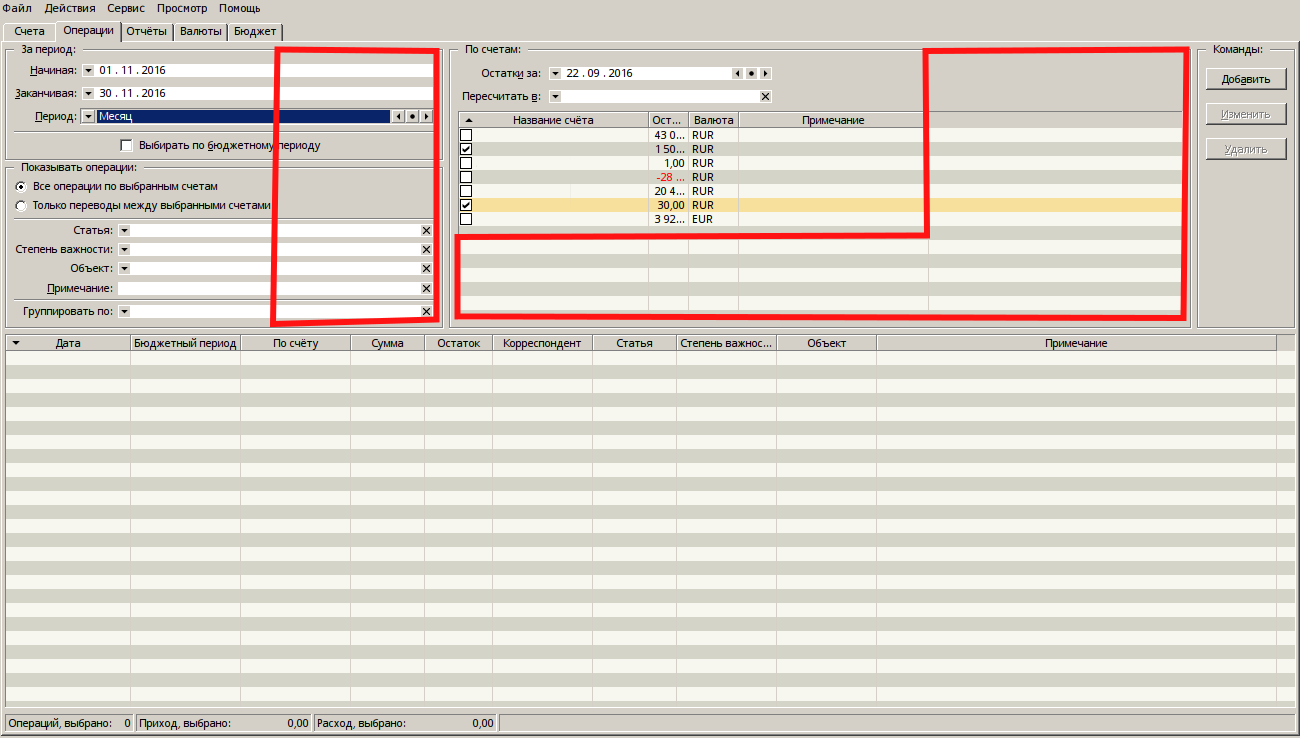This screenshot has height=738, width=1300.
Task: Clear the Группировать по field
Action: coord(426,312)
